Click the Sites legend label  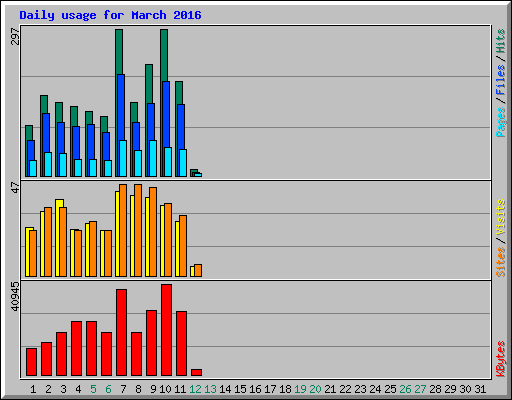pyautogui.click(x=501, y=262)
